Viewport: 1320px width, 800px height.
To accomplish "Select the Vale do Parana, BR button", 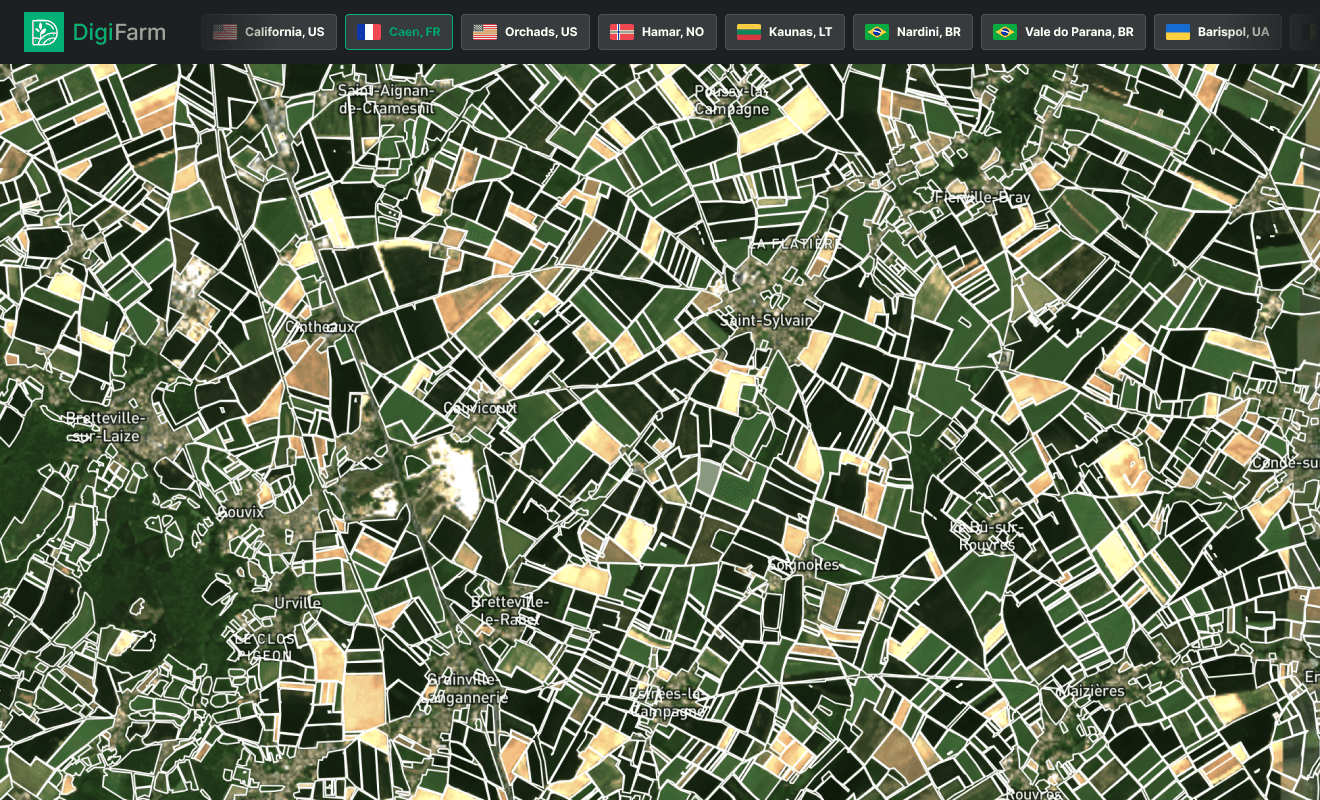I will [x=1063, y=31].
